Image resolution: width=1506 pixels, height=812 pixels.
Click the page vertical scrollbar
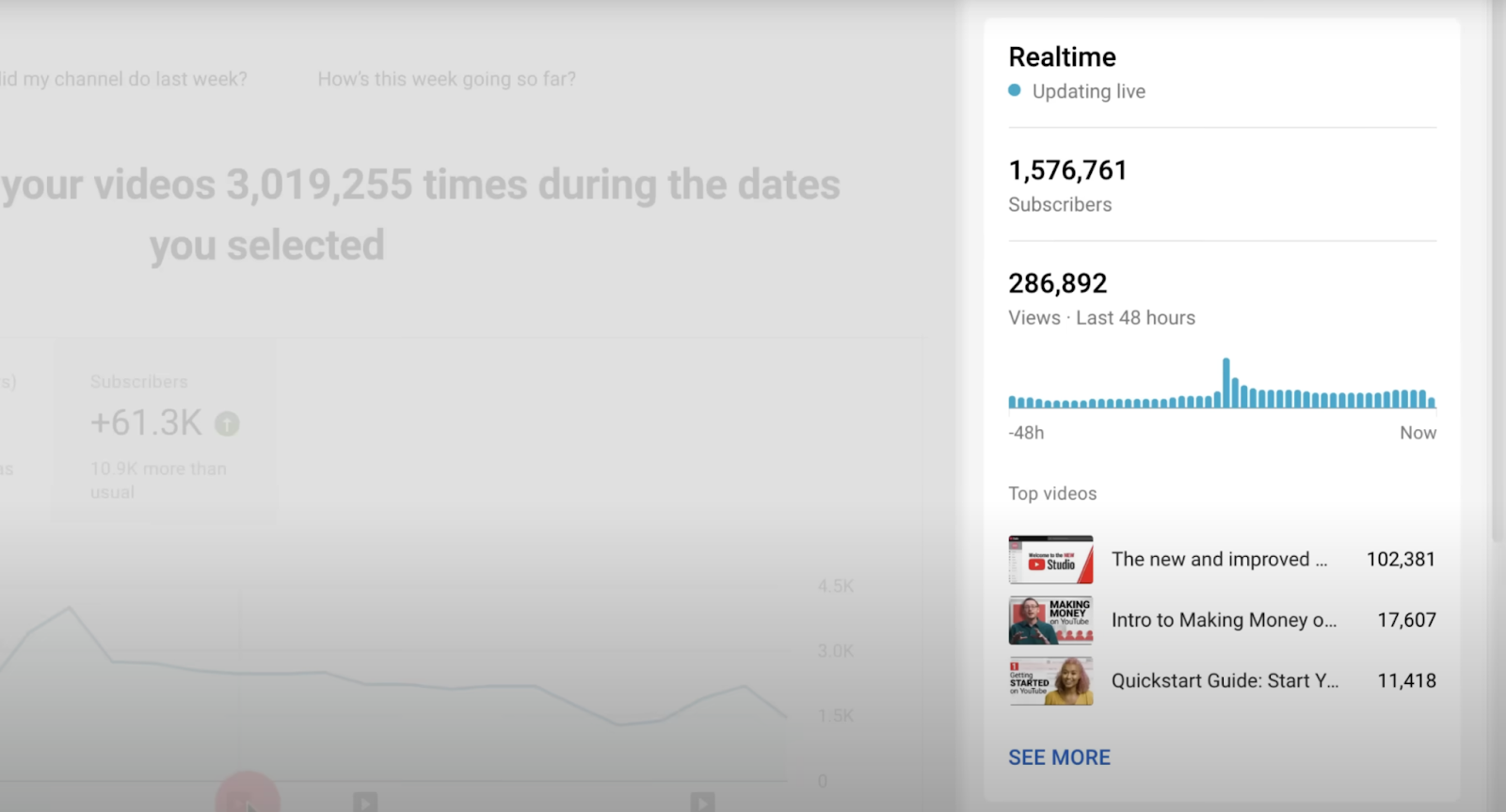(x=1498, y=273)
